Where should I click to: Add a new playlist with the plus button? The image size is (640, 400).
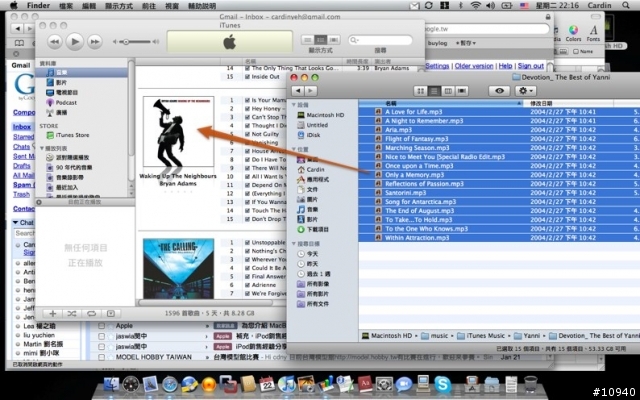[x=53, y=313]
